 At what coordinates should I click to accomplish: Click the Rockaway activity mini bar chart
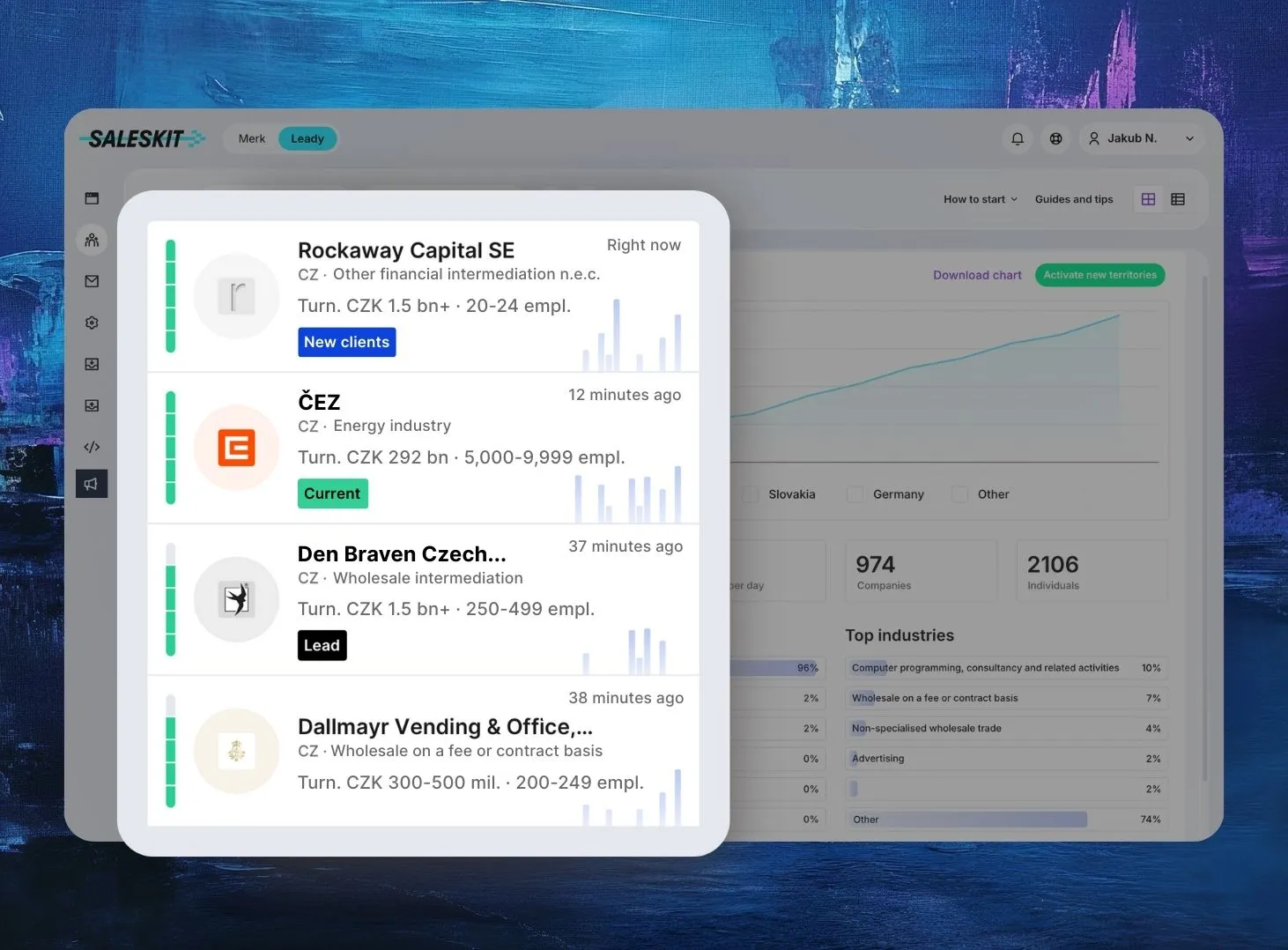click(632, 335)
